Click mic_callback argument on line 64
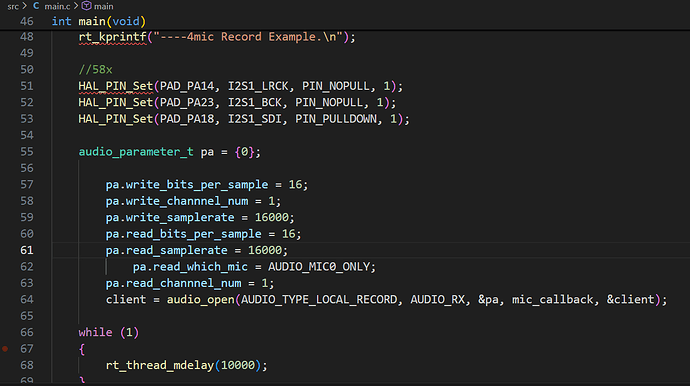The width and height of the screenshot is (690, 386). point(552,300)
